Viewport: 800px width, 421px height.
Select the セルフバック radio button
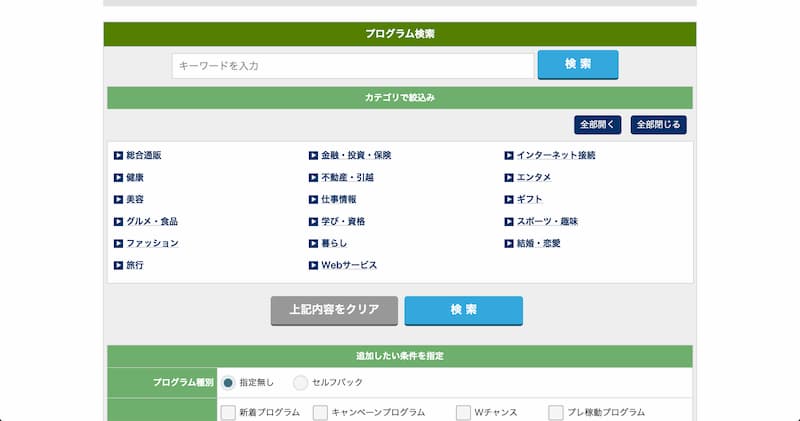[x=301, y=382]
